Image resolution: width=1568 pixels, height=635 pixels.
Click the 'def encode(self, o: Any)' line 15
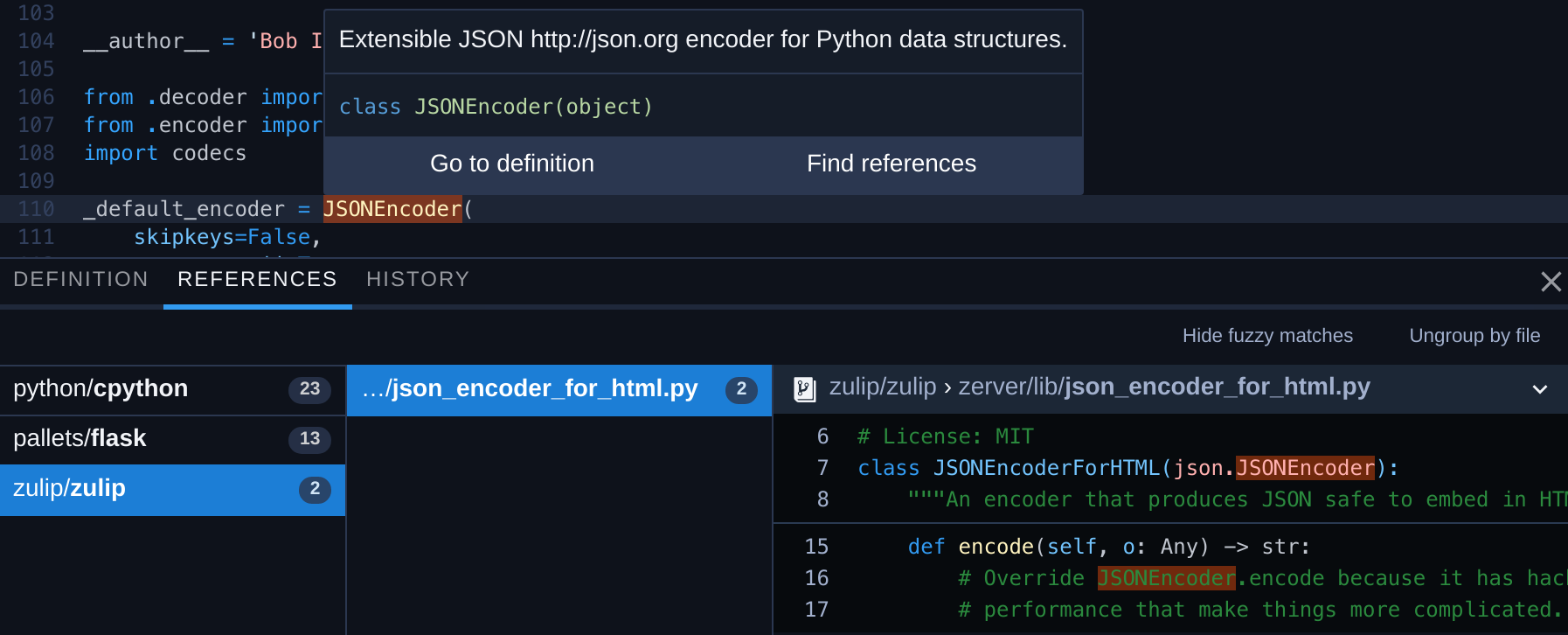coord(1109,547)
